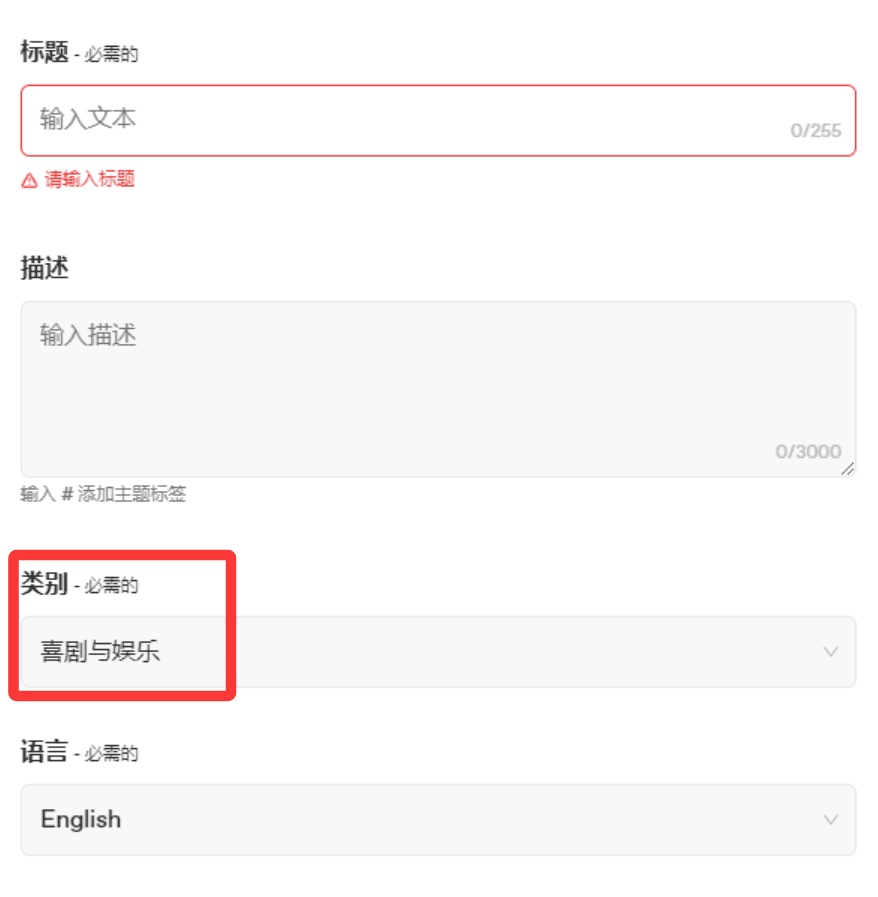This screenshot has height=897, width=878.
Task: Click the 标题 field label
Action: pyautogui.click(x=44, y=52)
